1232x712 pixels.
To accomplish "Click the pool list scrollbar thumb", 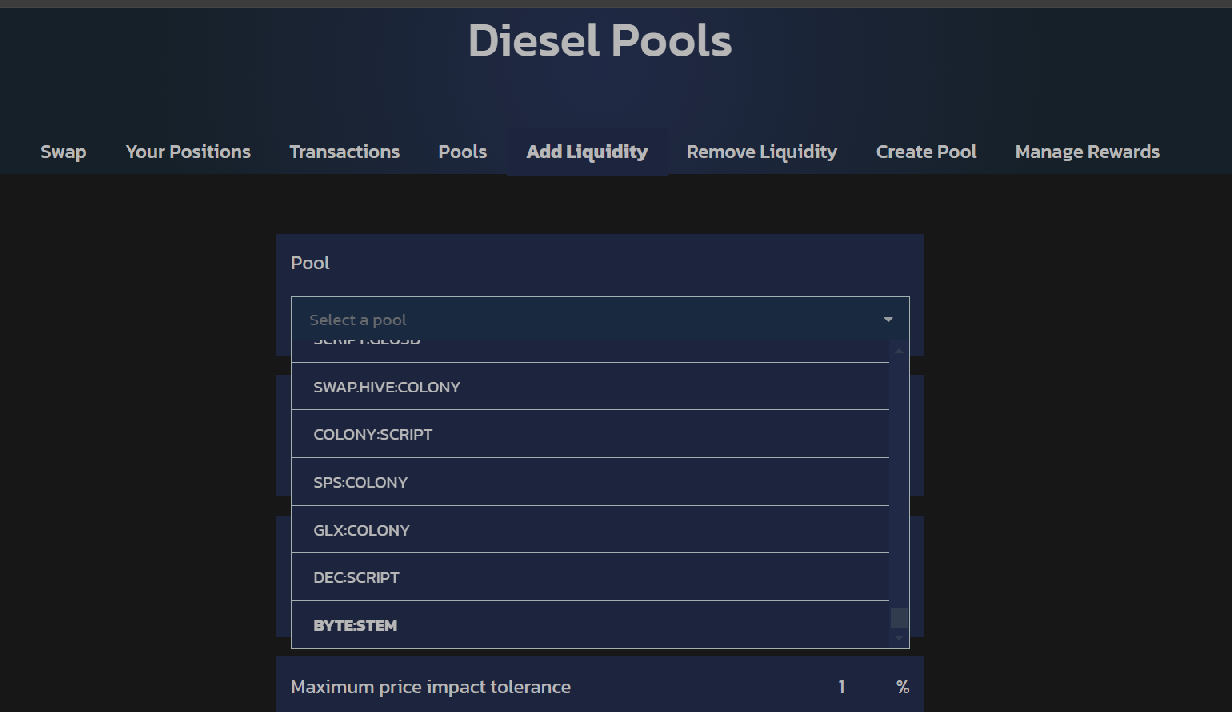I will pyautogui.click(x=899, y=618).
